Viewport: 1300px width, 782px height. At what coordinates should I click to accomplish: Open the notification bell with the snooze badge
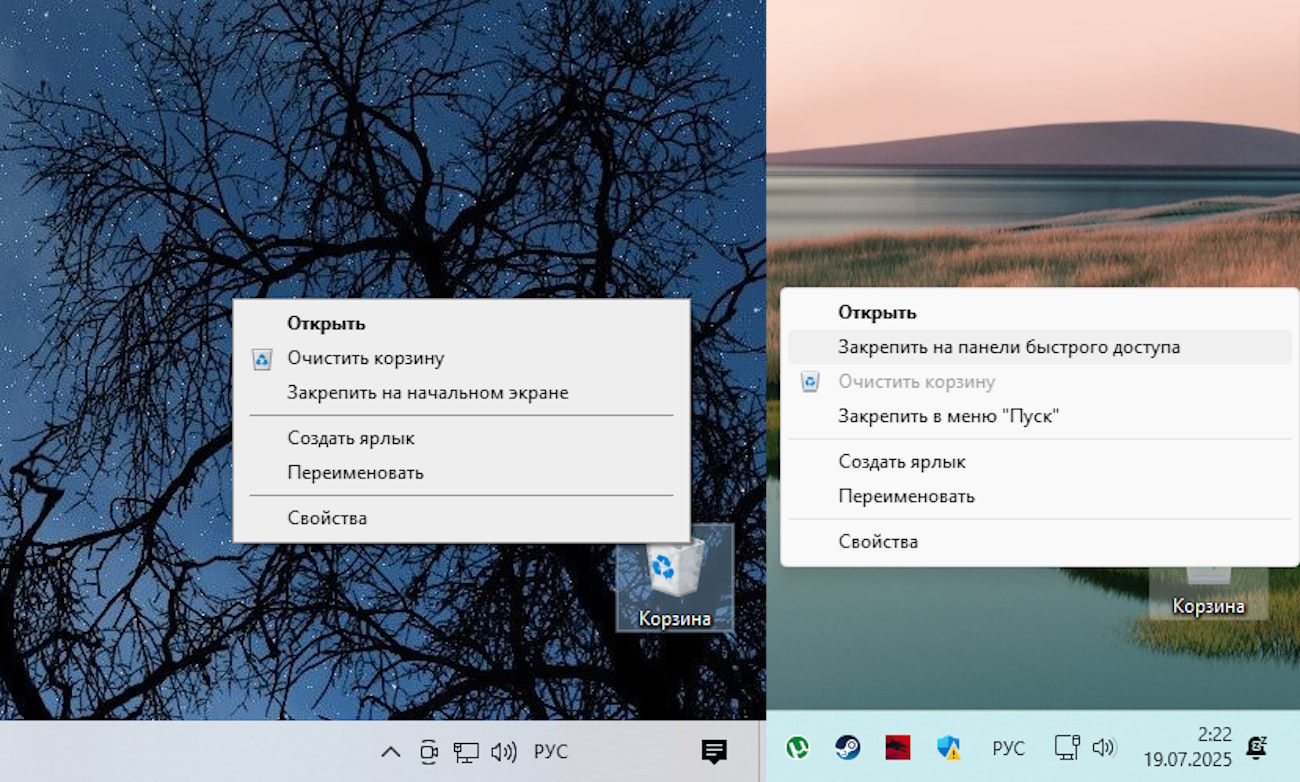[x=1256, y=747]
